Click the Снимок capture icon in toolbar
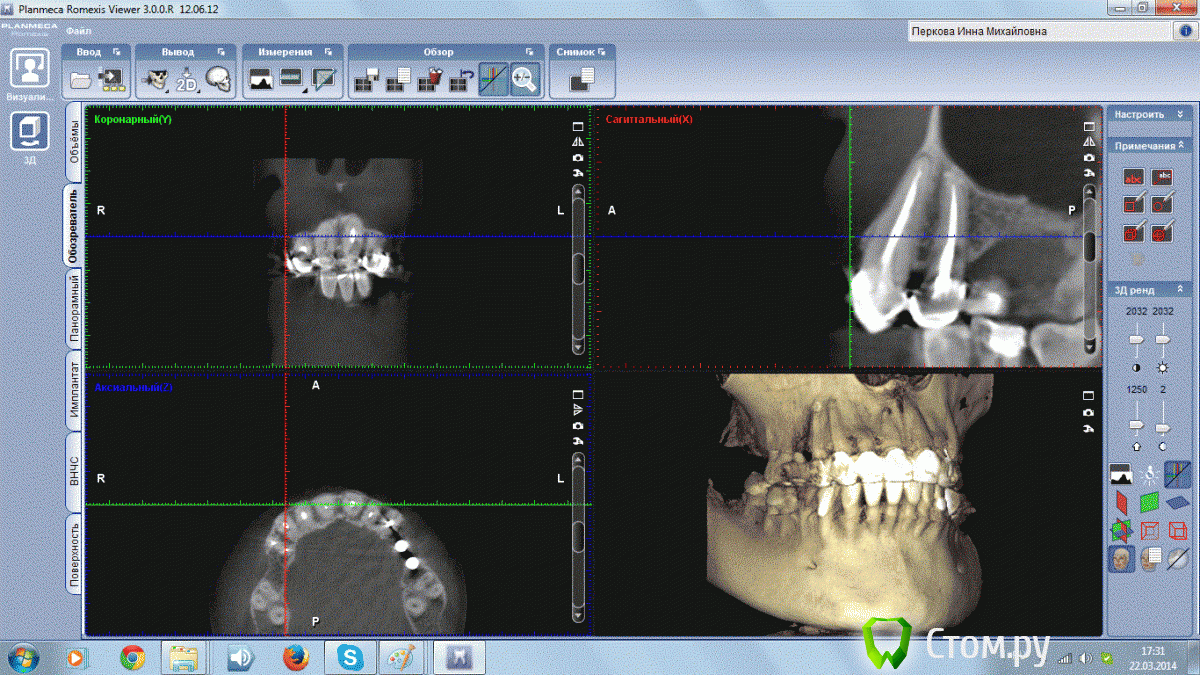This screenshot has width=1200, height=675. click(581, 79)
